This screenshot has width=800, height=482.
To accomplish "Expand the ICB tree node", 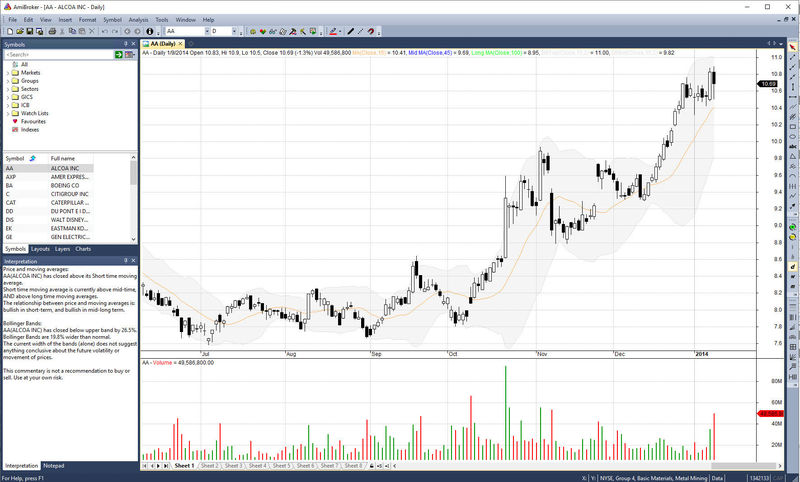I will (x=7, y=106).
